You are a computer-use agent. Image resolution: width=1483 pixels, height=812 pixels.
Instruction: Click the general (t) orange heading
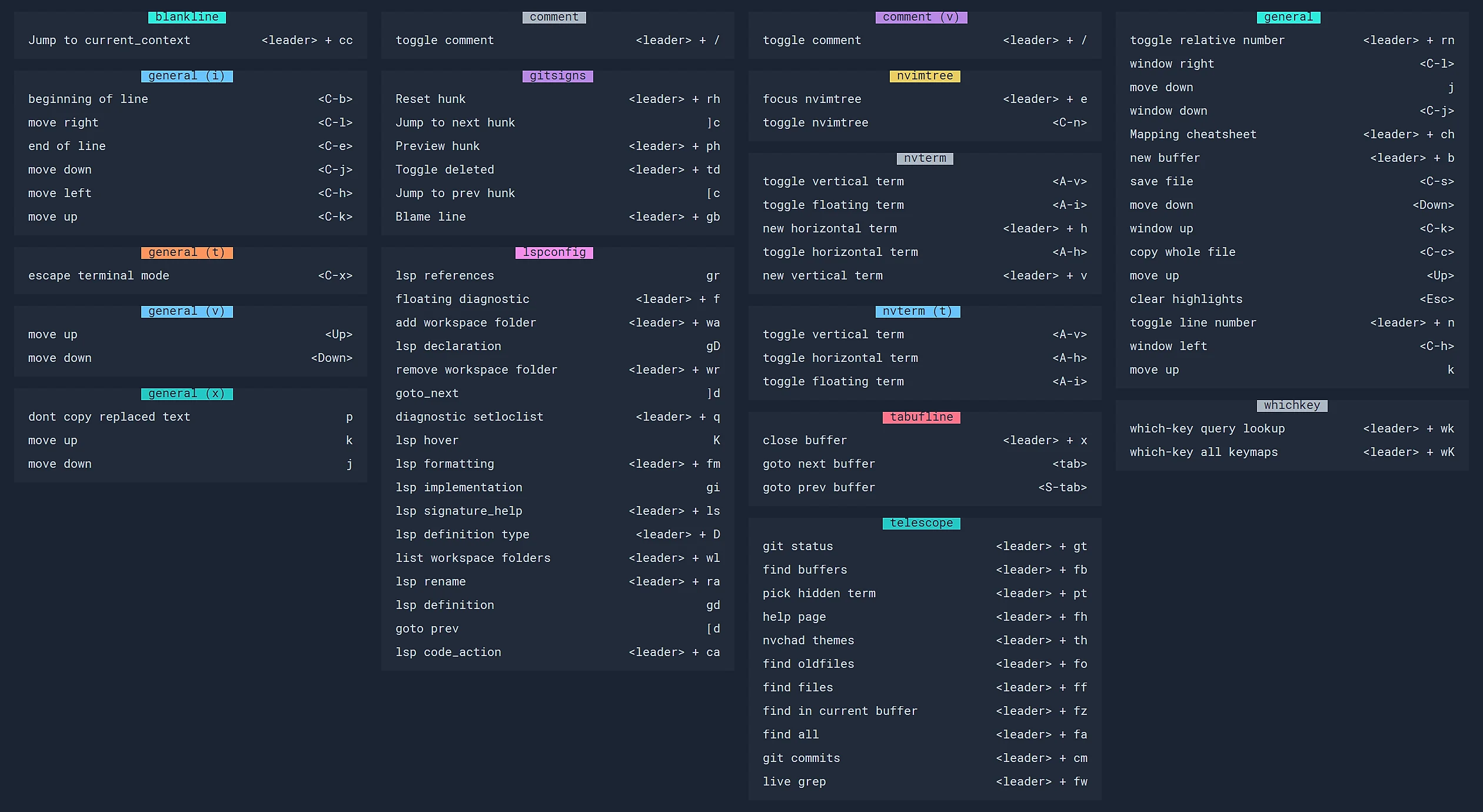(187, 252)
